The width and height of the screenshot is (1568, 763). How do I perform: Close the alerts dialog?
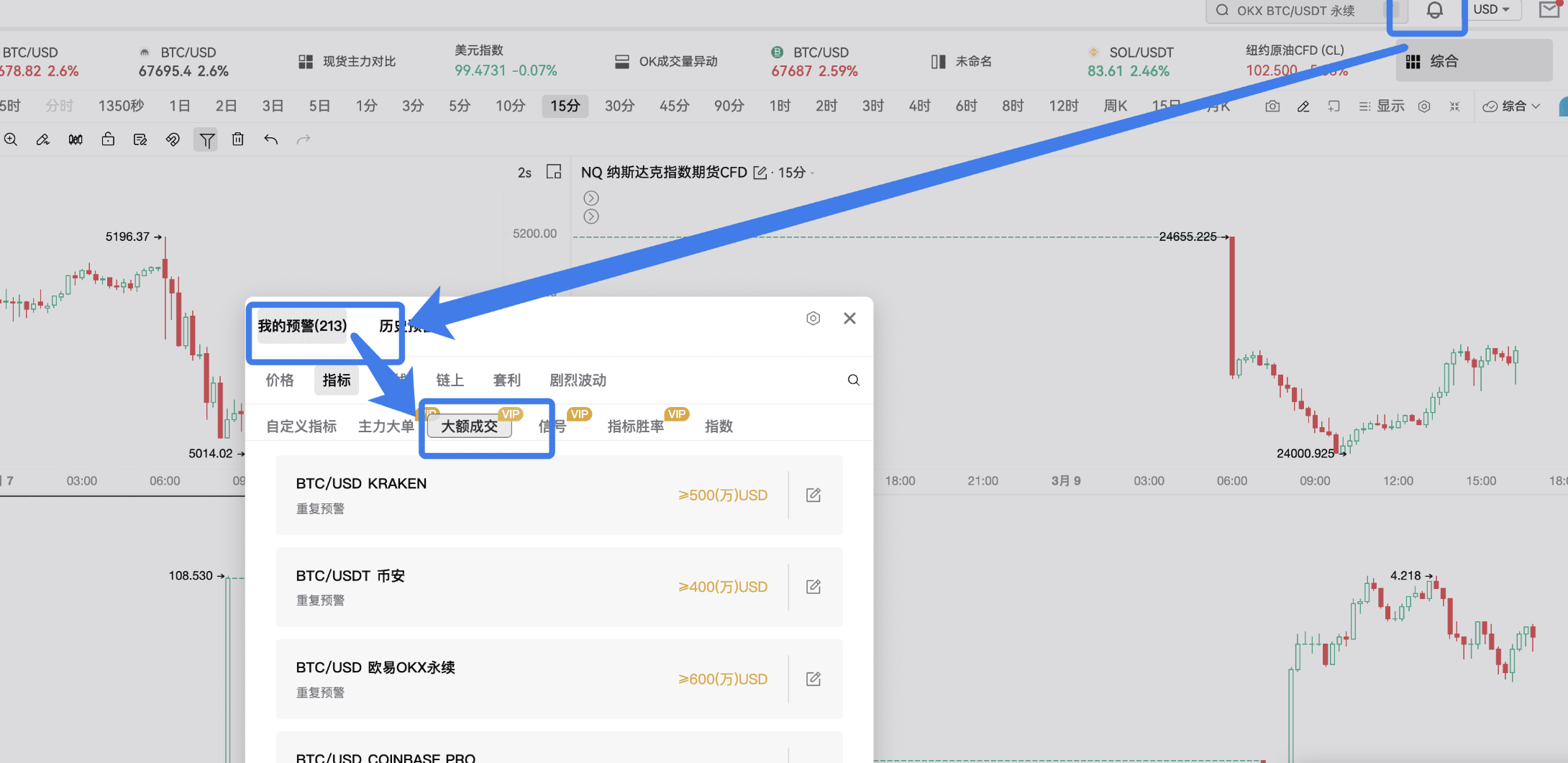pyautogui.click(x=849, y=319)
